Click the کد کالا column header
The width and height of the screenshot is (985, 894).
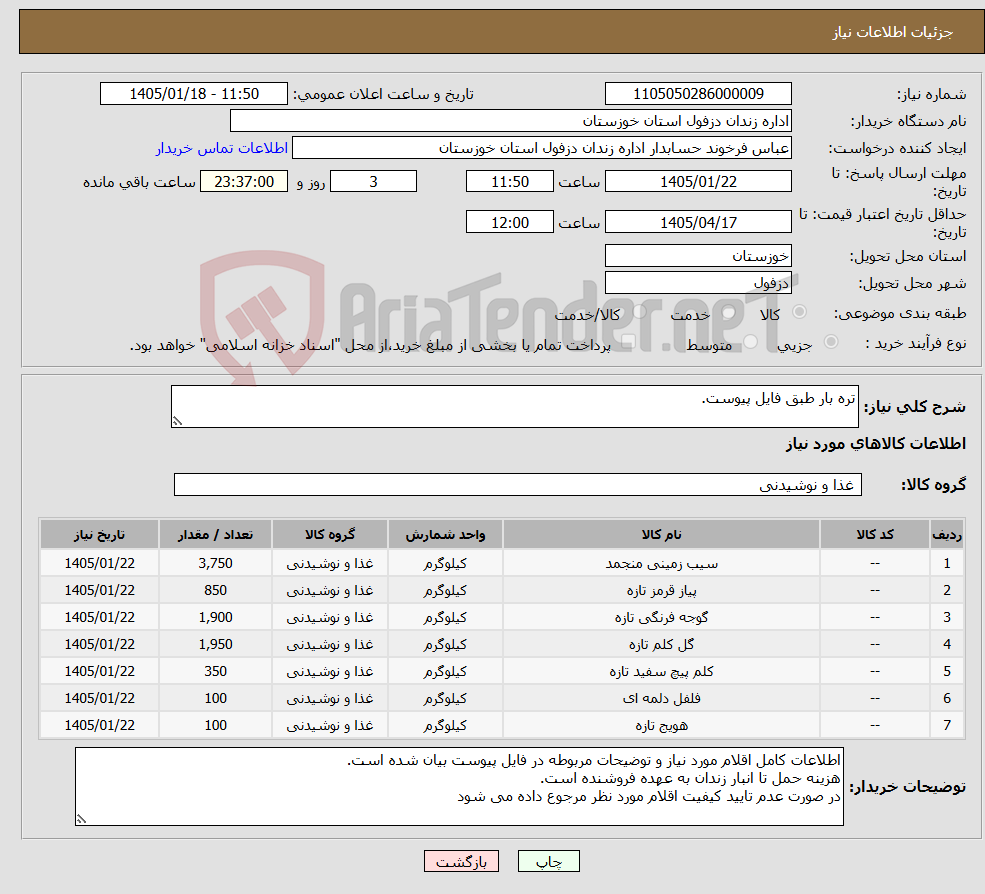pos(874,534)
